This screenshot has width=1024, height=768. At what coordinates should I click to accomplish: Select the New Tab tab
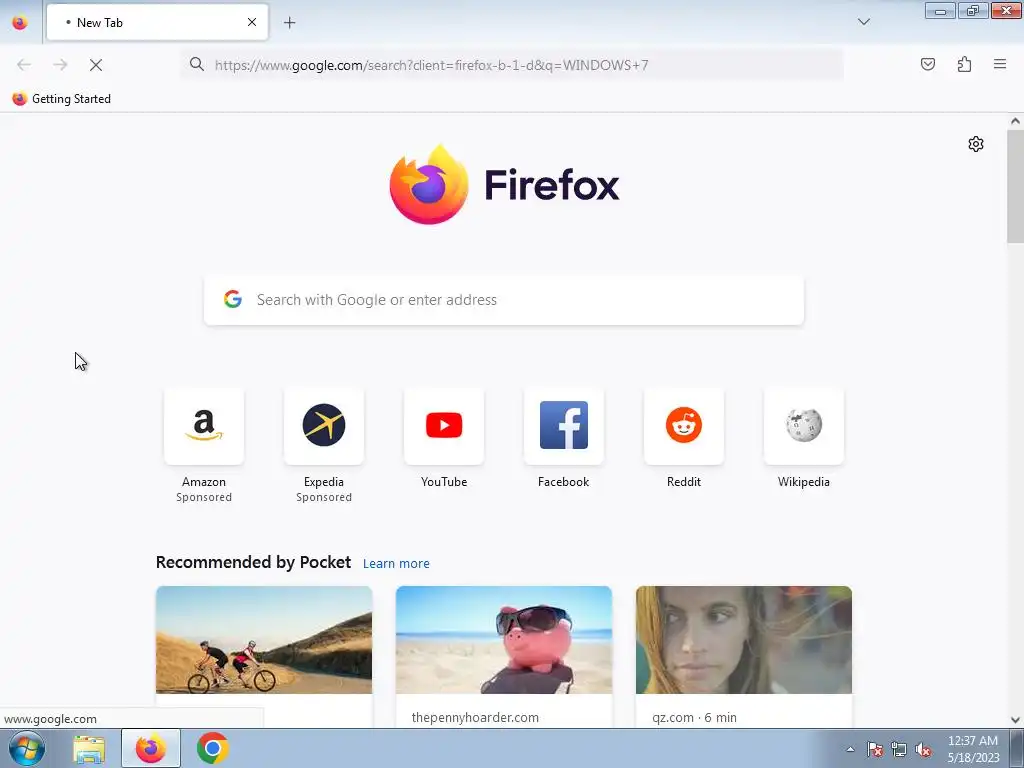click(157, 22)
